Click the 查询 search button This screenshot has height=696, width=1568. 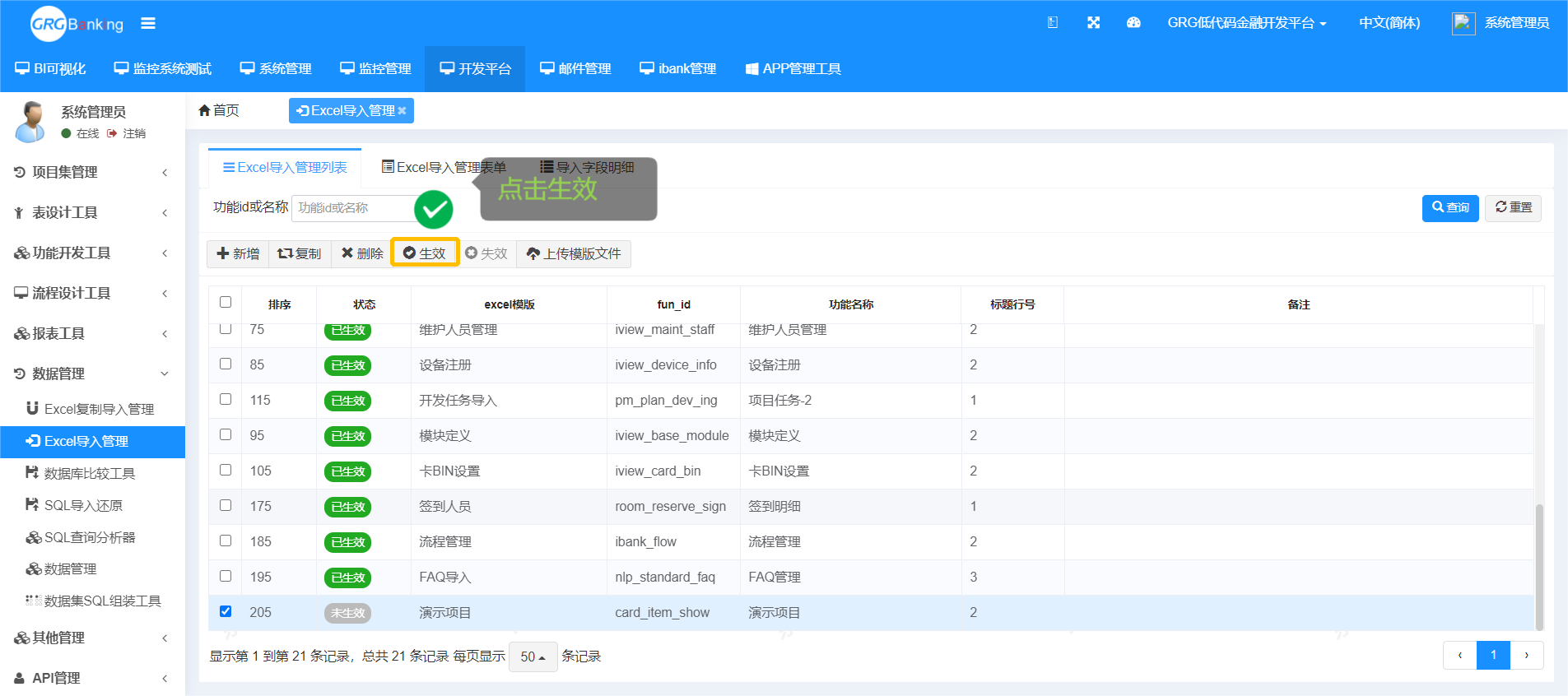point(1450,207)
